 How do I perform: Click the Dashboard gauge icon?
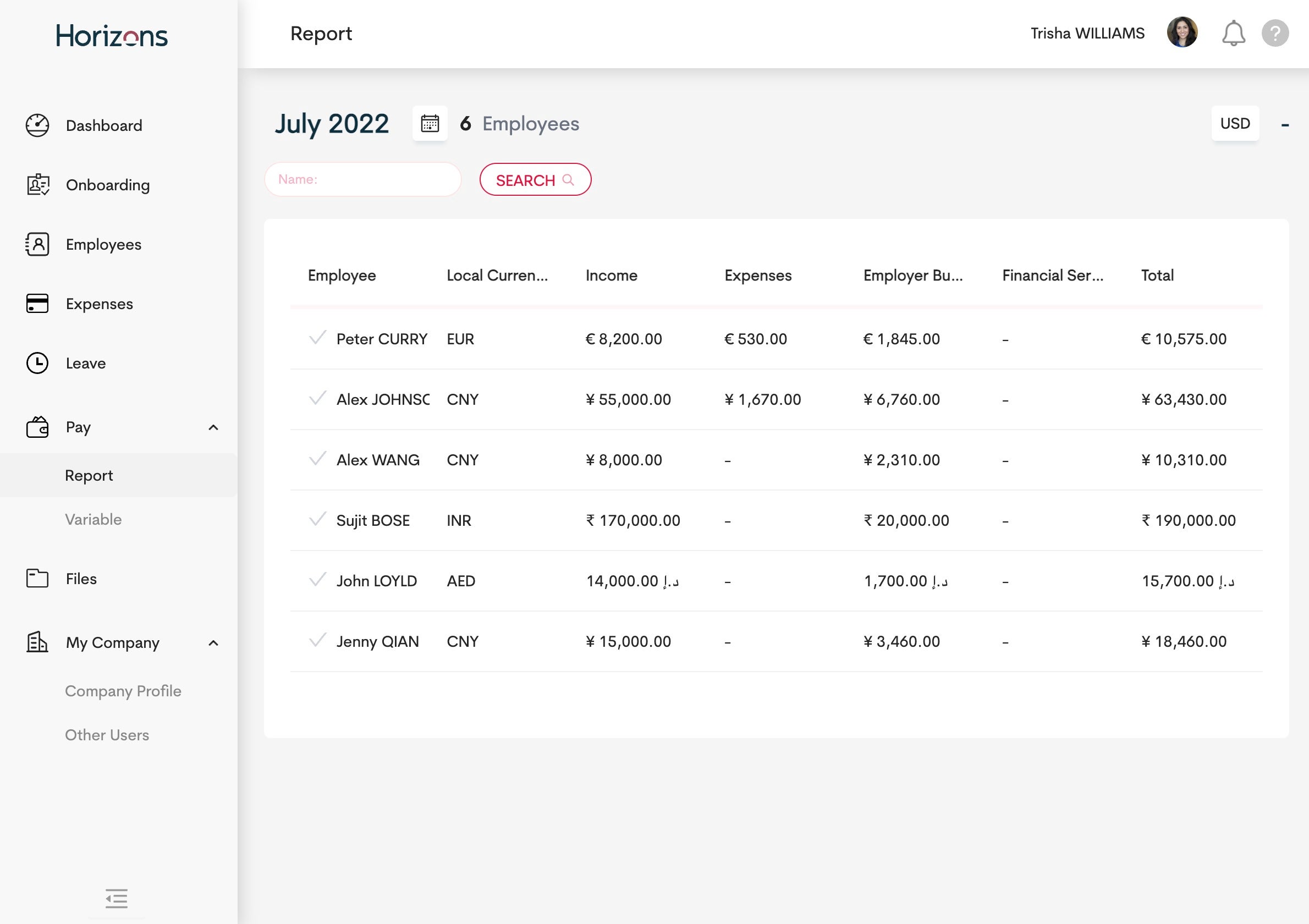point(37,125)
